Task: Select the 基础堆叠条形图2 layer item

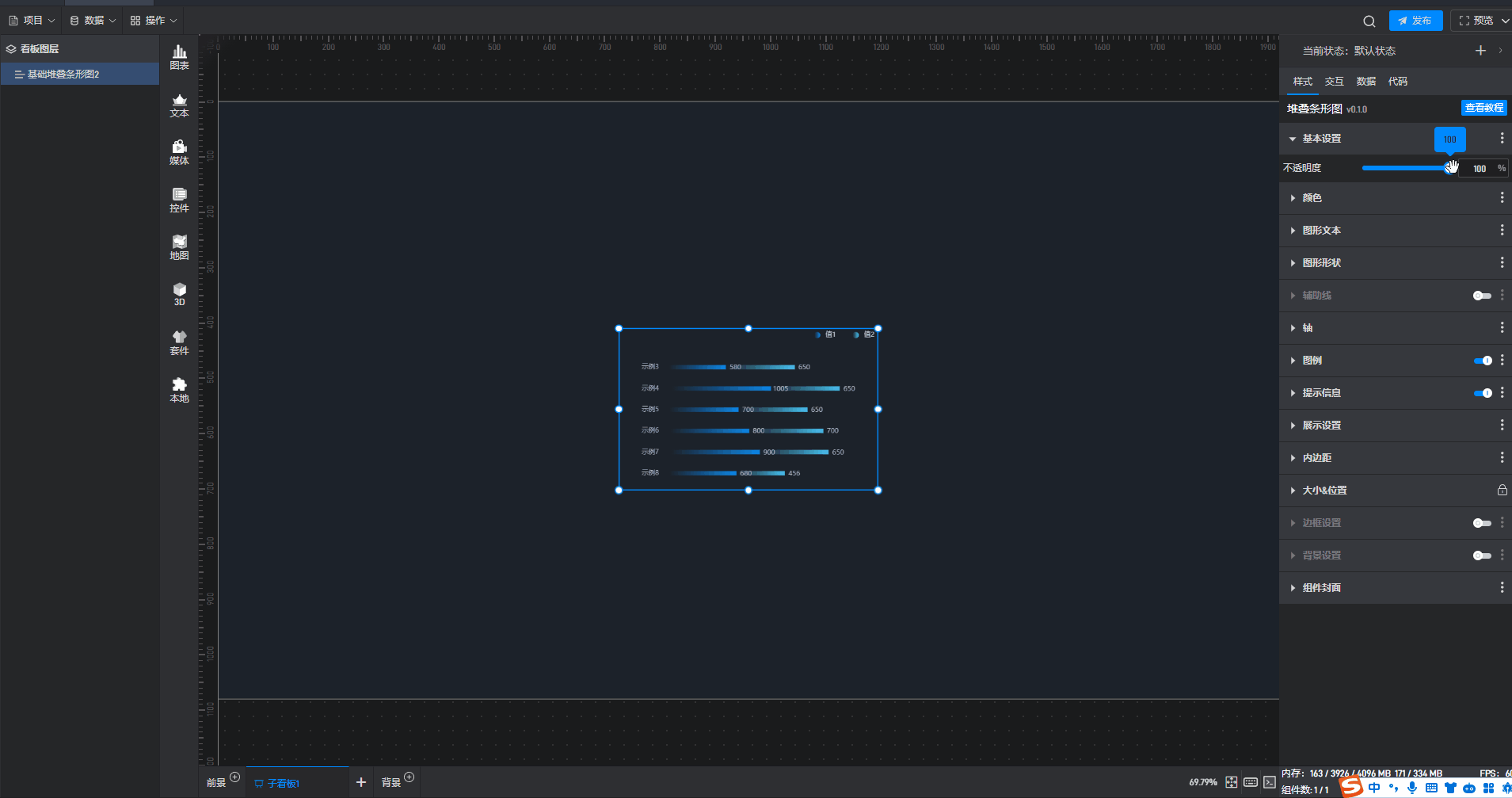Action: (80, 74)
